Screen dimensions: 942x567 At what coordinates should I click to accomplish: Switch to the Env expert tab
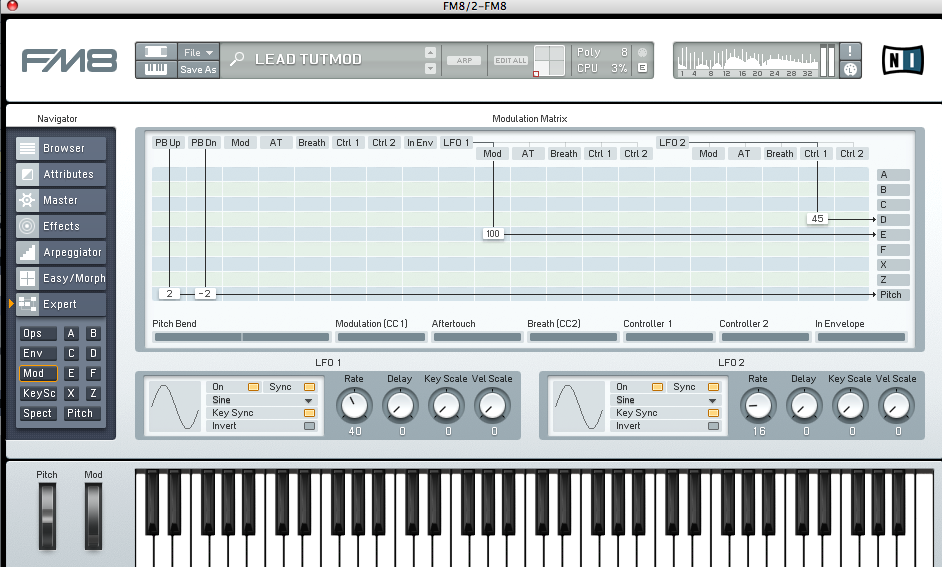tap(38, 353)
